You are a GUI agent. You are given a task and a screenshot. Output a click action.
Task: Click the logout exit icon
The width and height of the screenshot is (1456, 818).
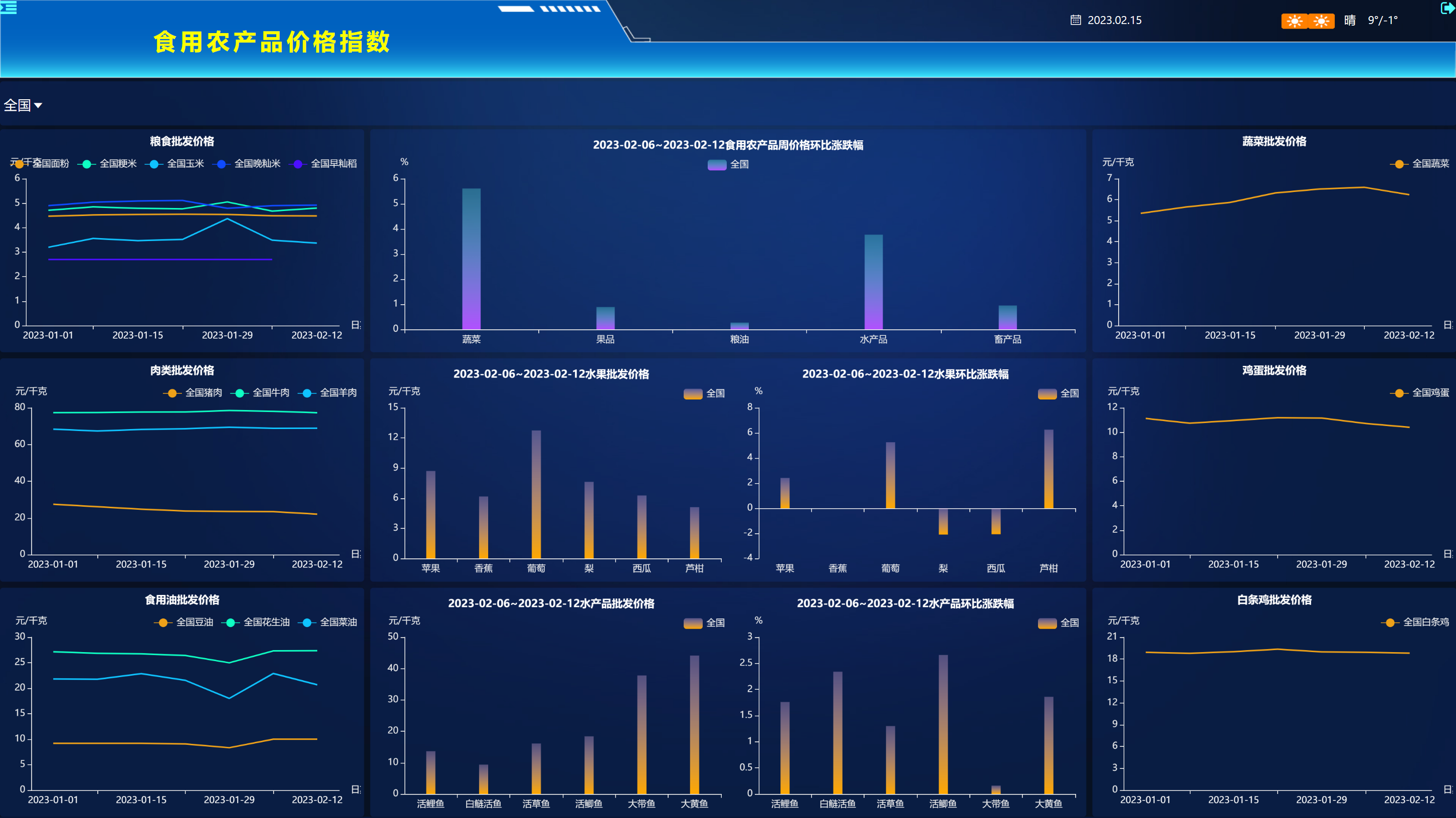1447,8
